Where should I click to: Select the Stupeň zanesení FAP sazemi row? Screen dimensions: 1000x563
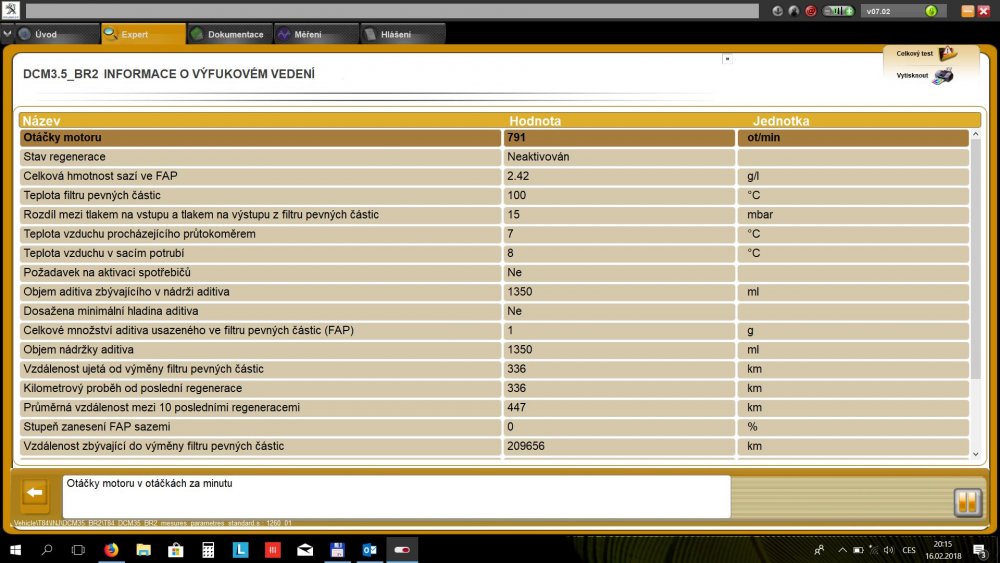pyautogui.click(x=494, y=427)
